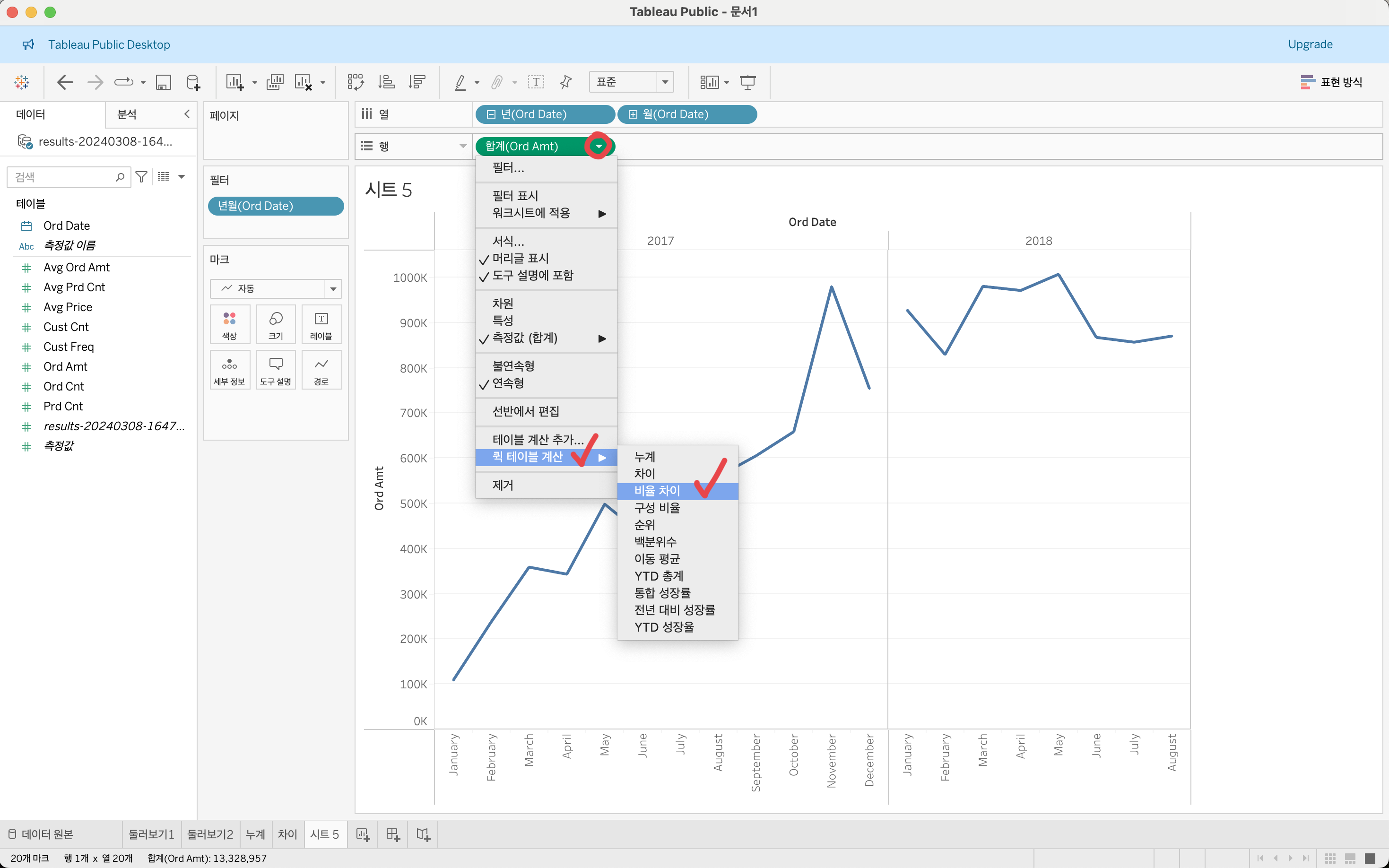The image size is (1389, 868).
Task: Select 비율 차이 in quick table calculation submenu
Action: click(x=657, y=491)
